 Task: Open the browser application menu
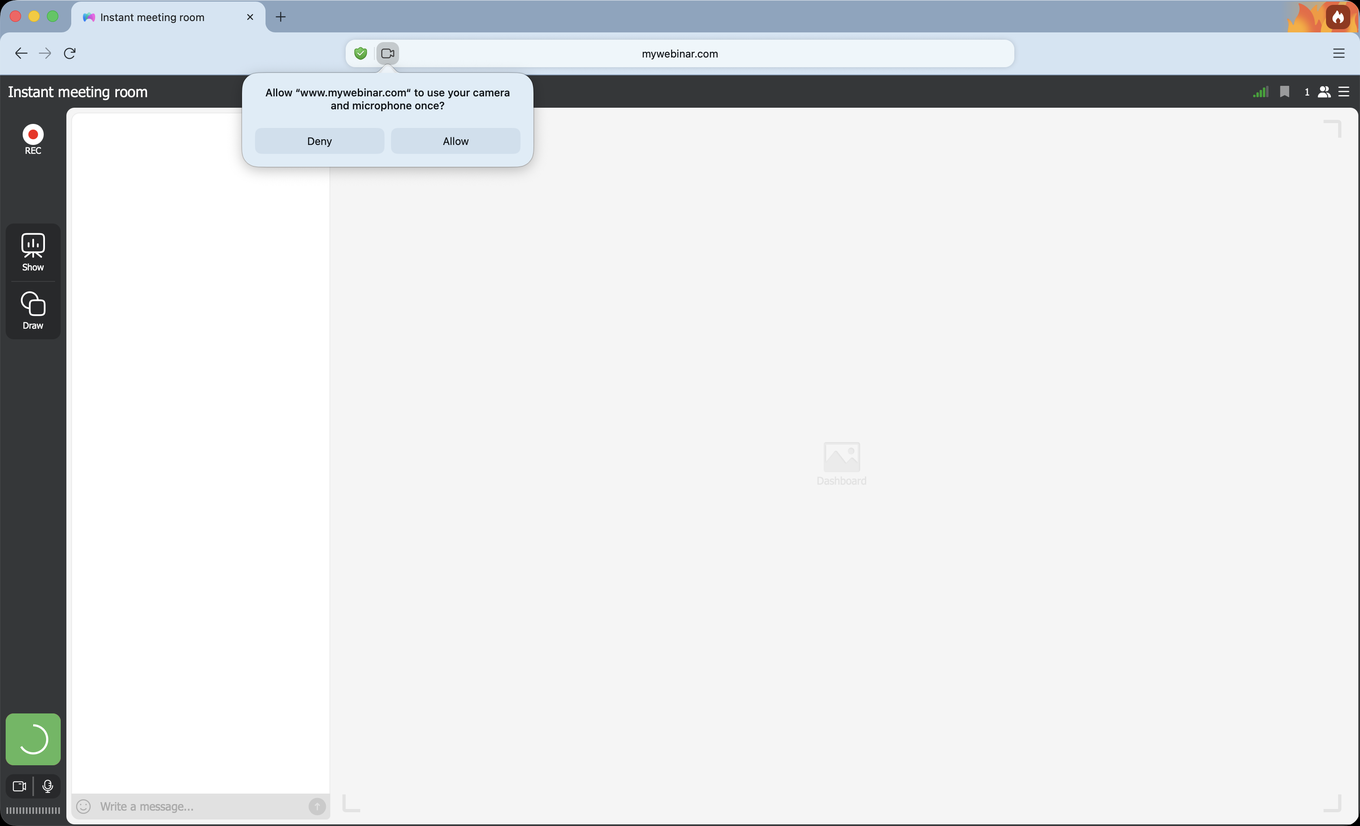[1339, 53]
